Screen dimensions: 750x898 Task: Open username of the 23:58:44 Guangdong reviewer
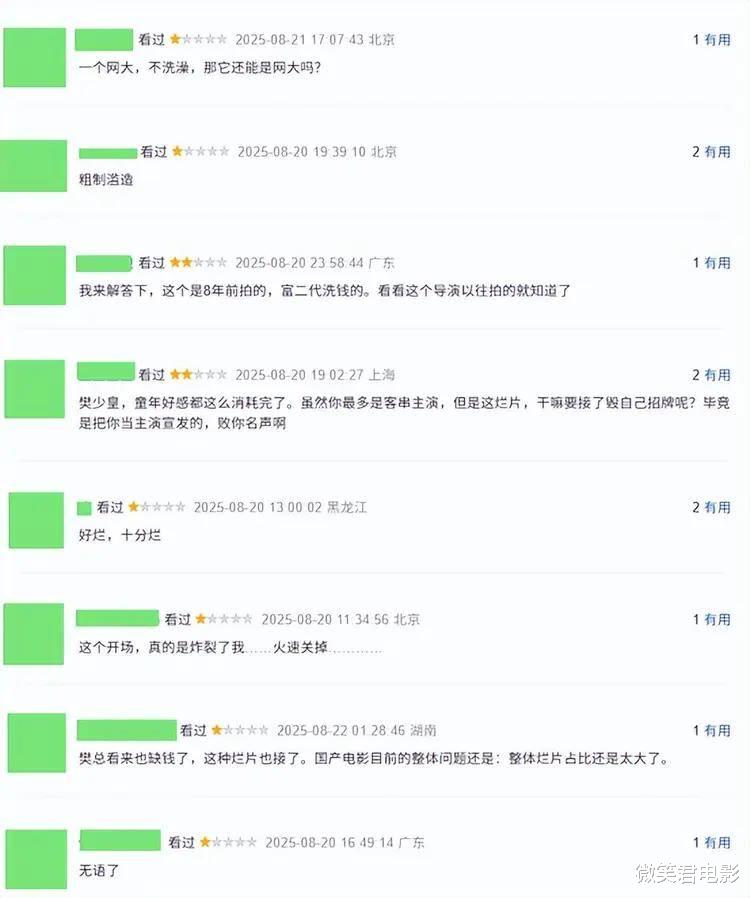(x=104, y=263)
